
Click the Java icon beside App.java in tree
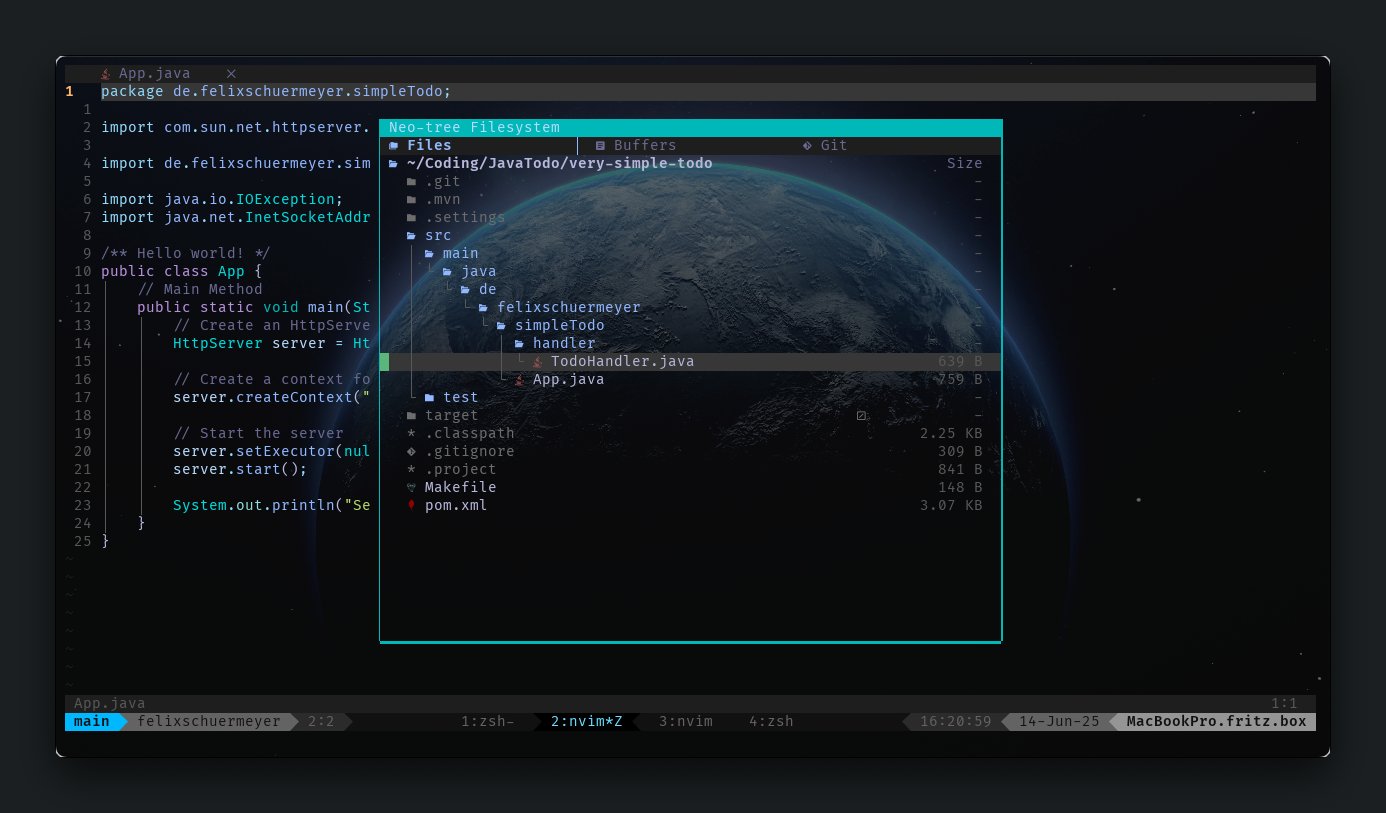(519, 379)
